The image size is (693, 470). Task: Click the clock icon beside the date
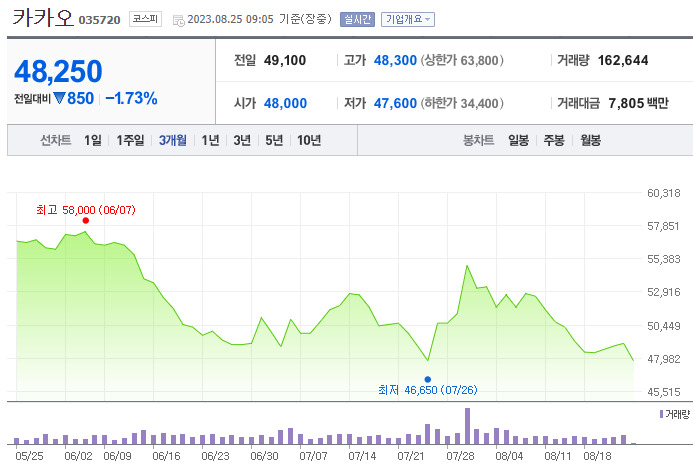(179, 20)
